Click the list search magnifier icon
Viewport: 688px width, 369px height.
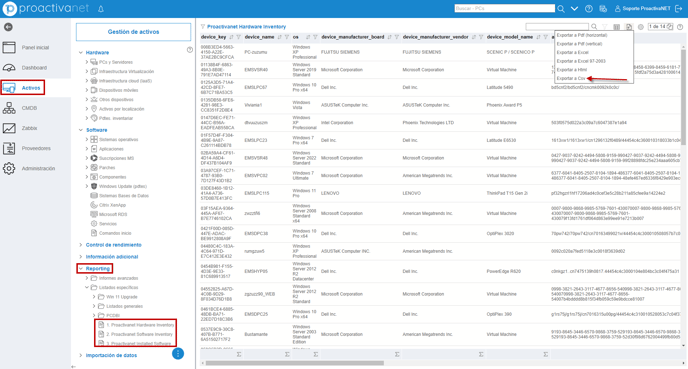click(x=594, y=27)
